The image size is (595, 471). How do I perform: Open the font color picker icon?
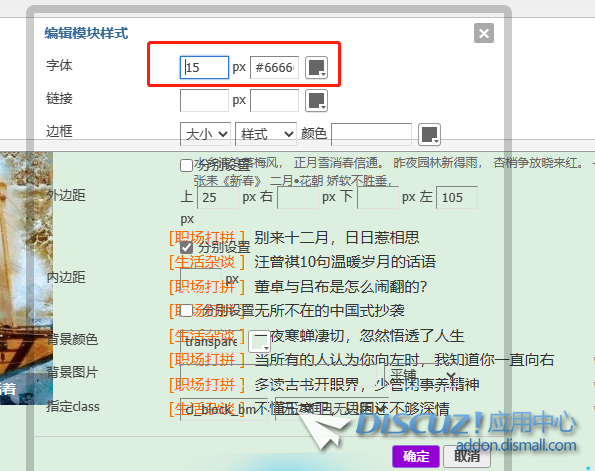316,68
